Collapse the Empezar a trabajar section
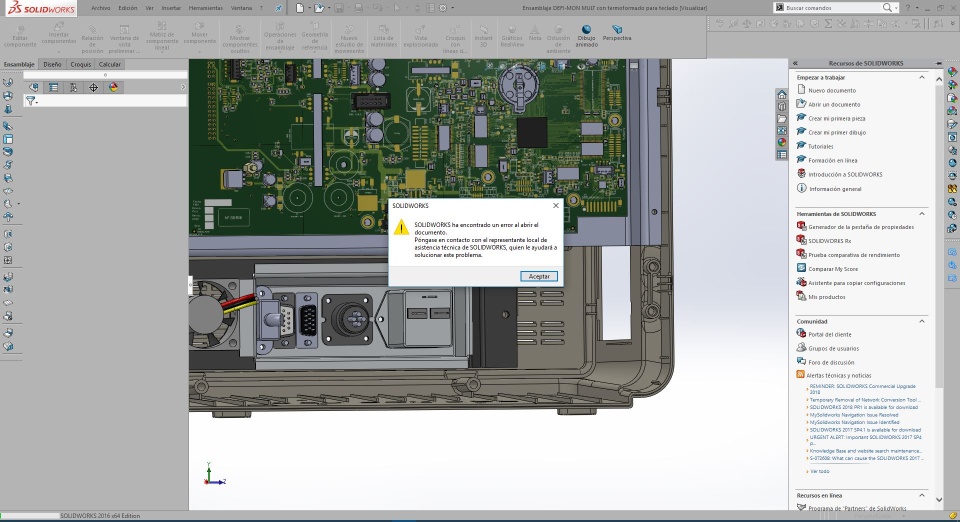This screenshot has height=522, width=960. (921, 76)
